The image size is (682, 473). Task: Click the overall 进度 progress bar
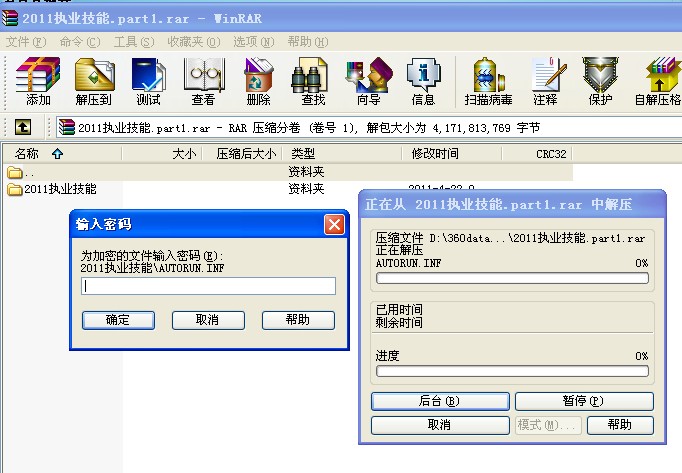point(512,371)
